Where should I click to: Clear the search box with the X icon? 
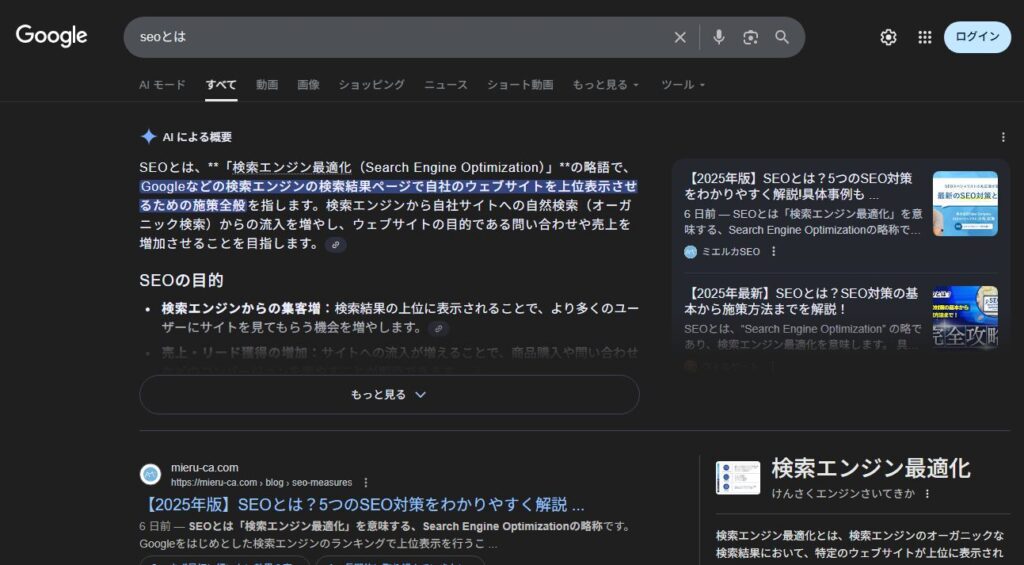(680, 37)
